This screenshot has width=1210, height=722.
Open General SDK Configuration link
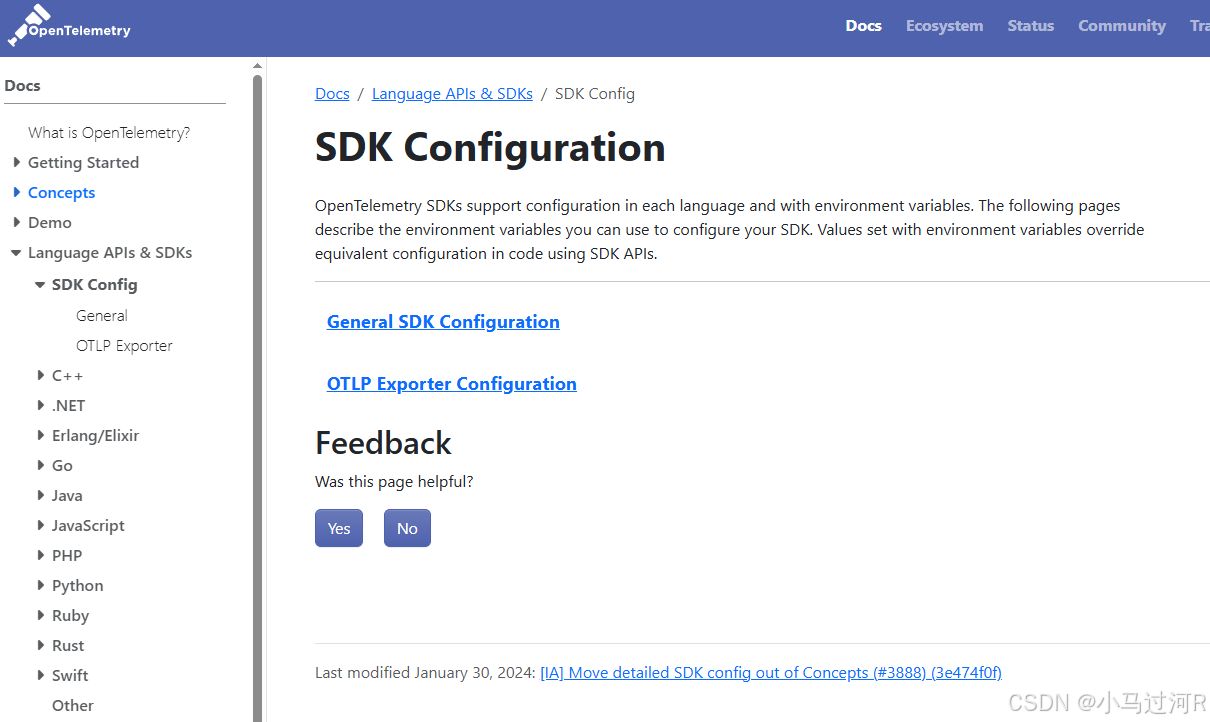[443, 322]
